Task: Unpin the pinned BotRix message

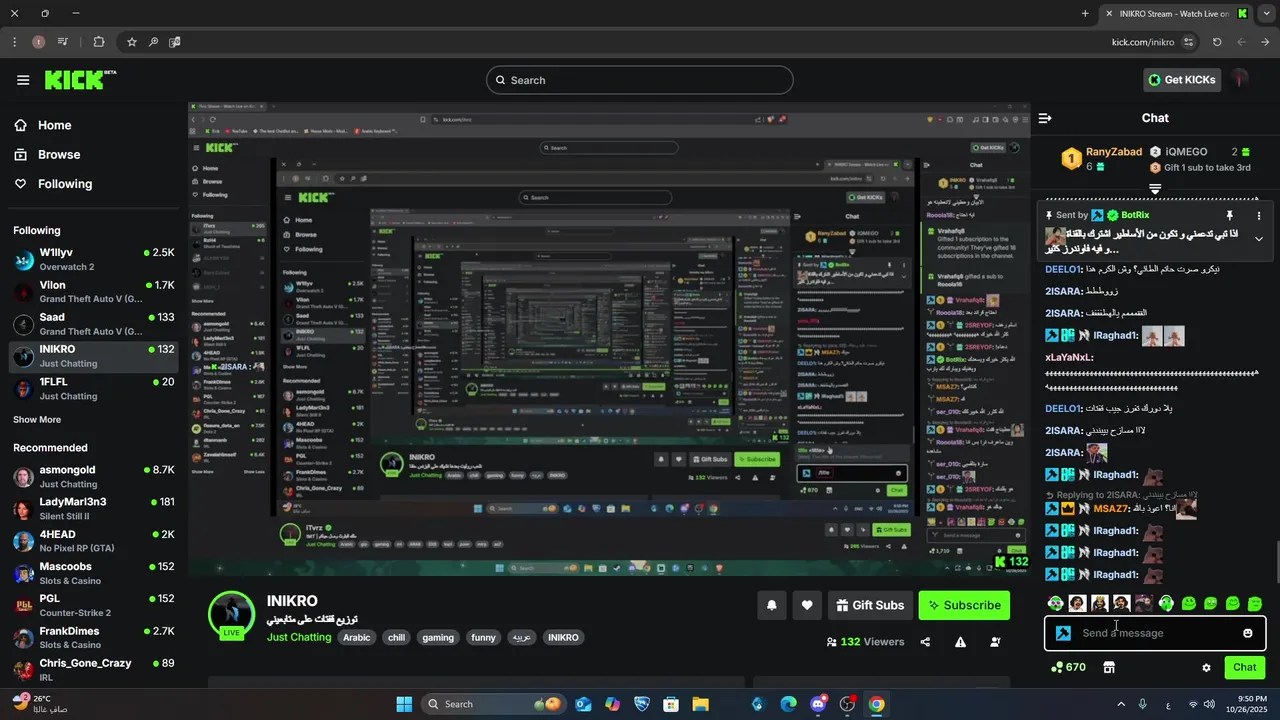Action: [x=1230, y=215]
